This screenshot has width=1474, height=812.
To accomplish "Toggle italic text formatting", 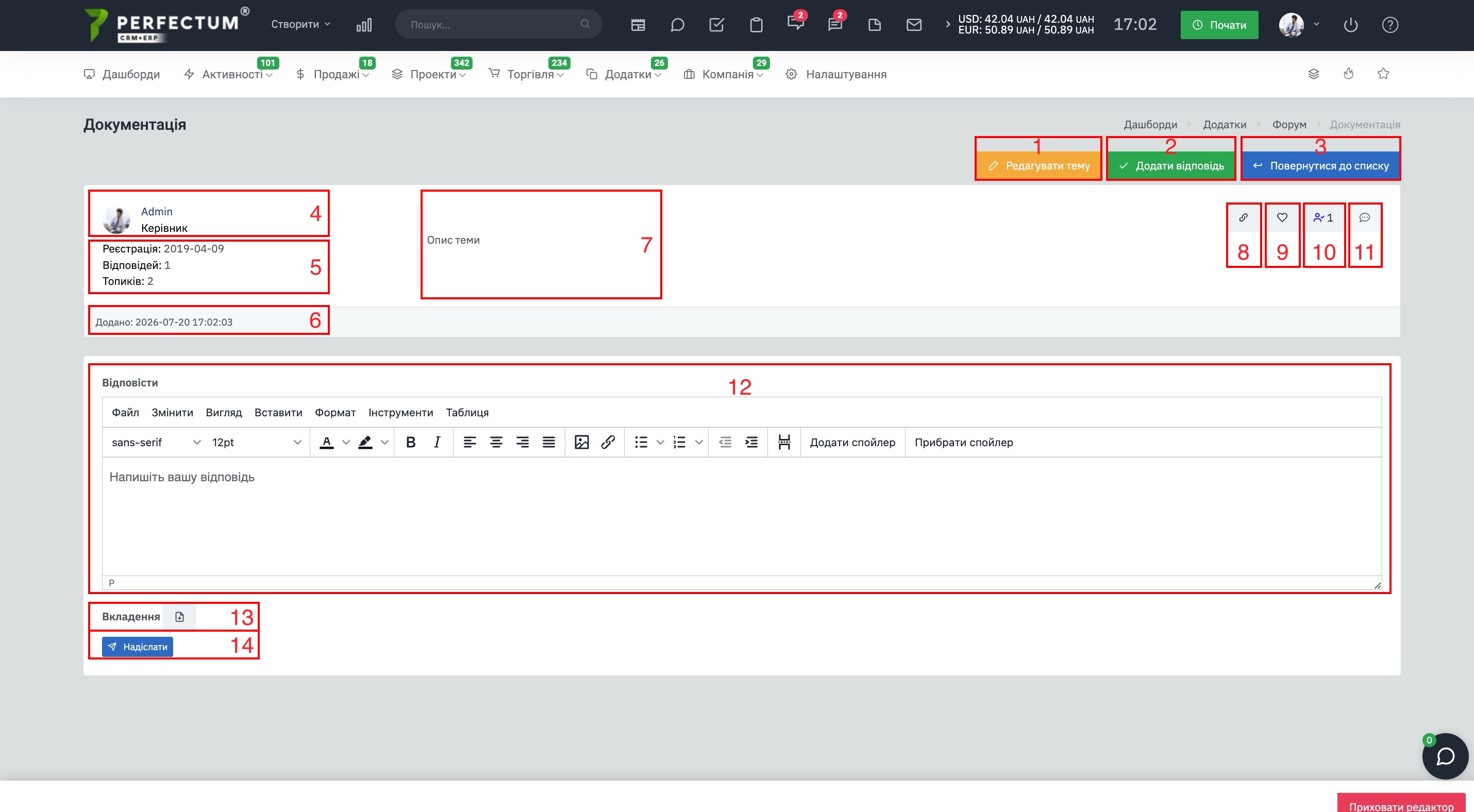I will [x=437, y=442].
